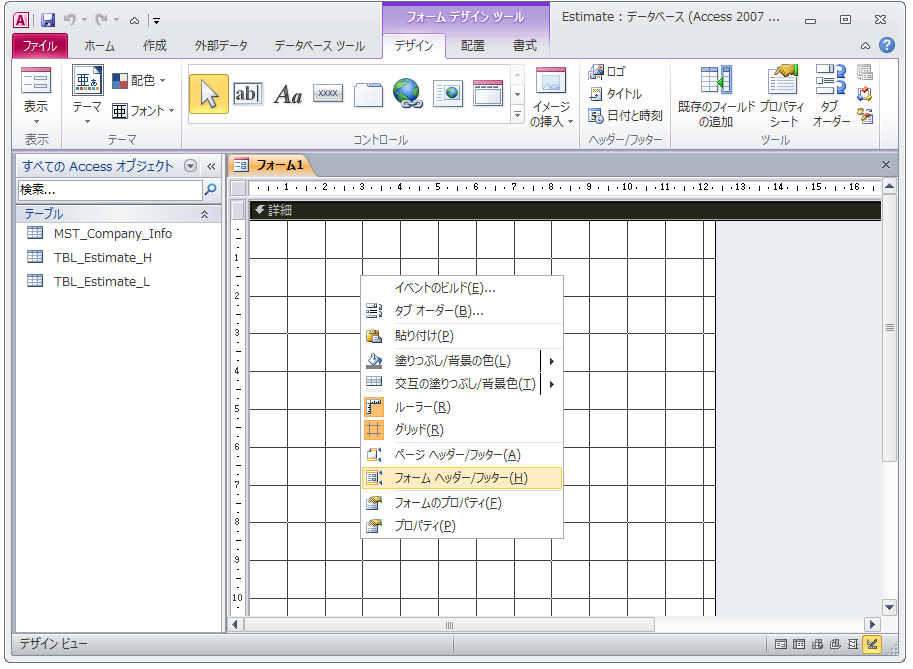Switch to form view via status bar icon
Image resolution: width=913 pixels, height=669 pixels.
coord(781,644)
